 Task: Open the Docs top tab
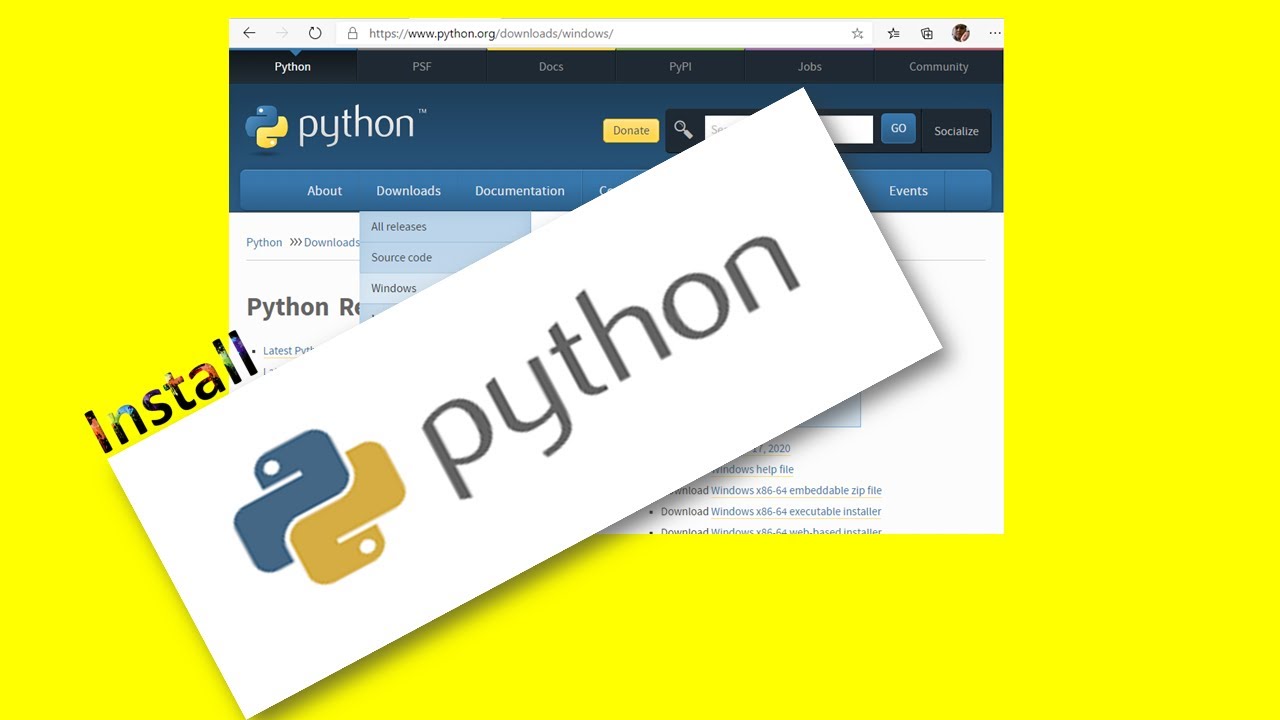(551, 67)
